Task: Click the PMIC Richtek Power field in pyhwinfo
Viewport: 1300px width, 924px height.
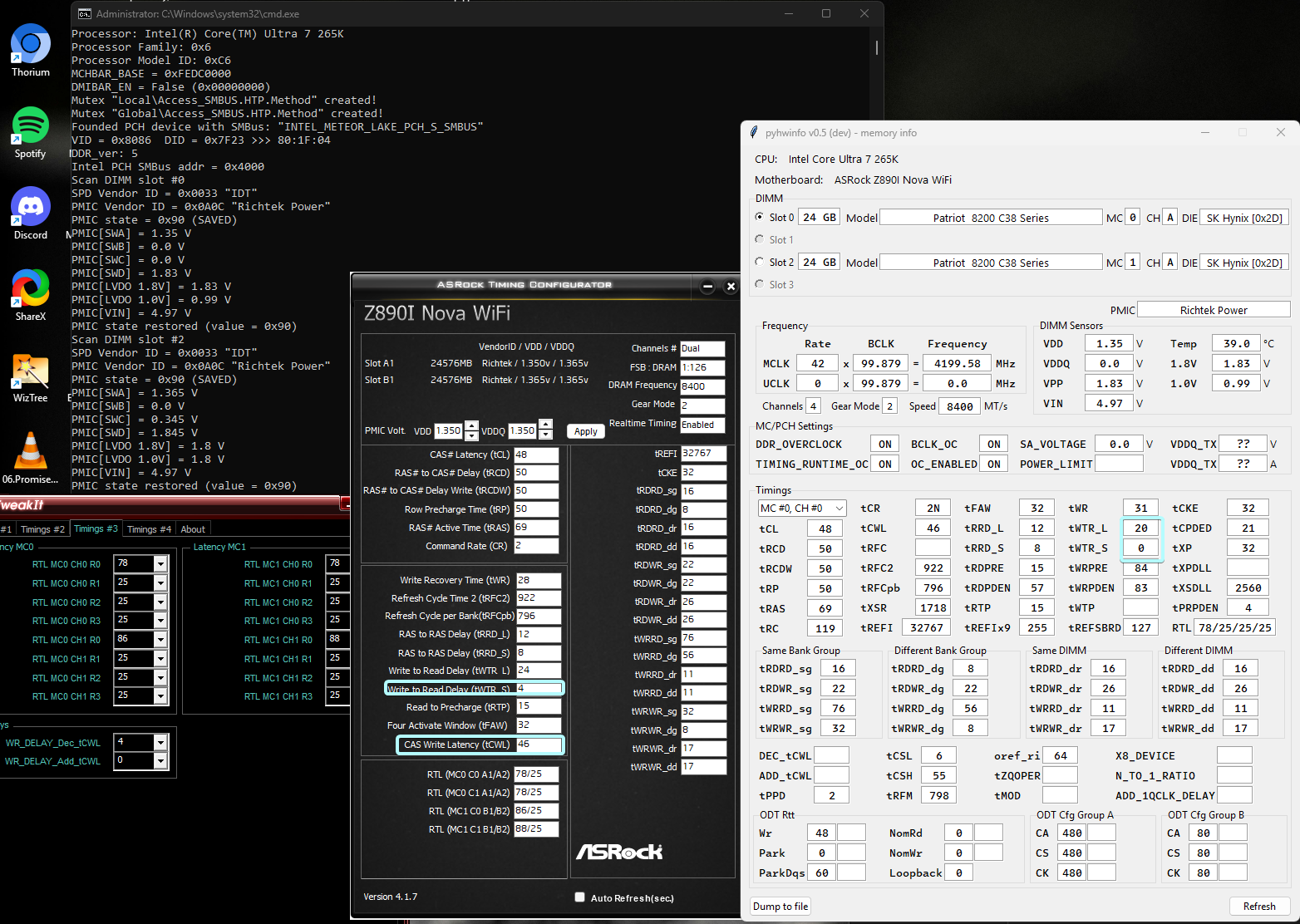Action: 1214,310
